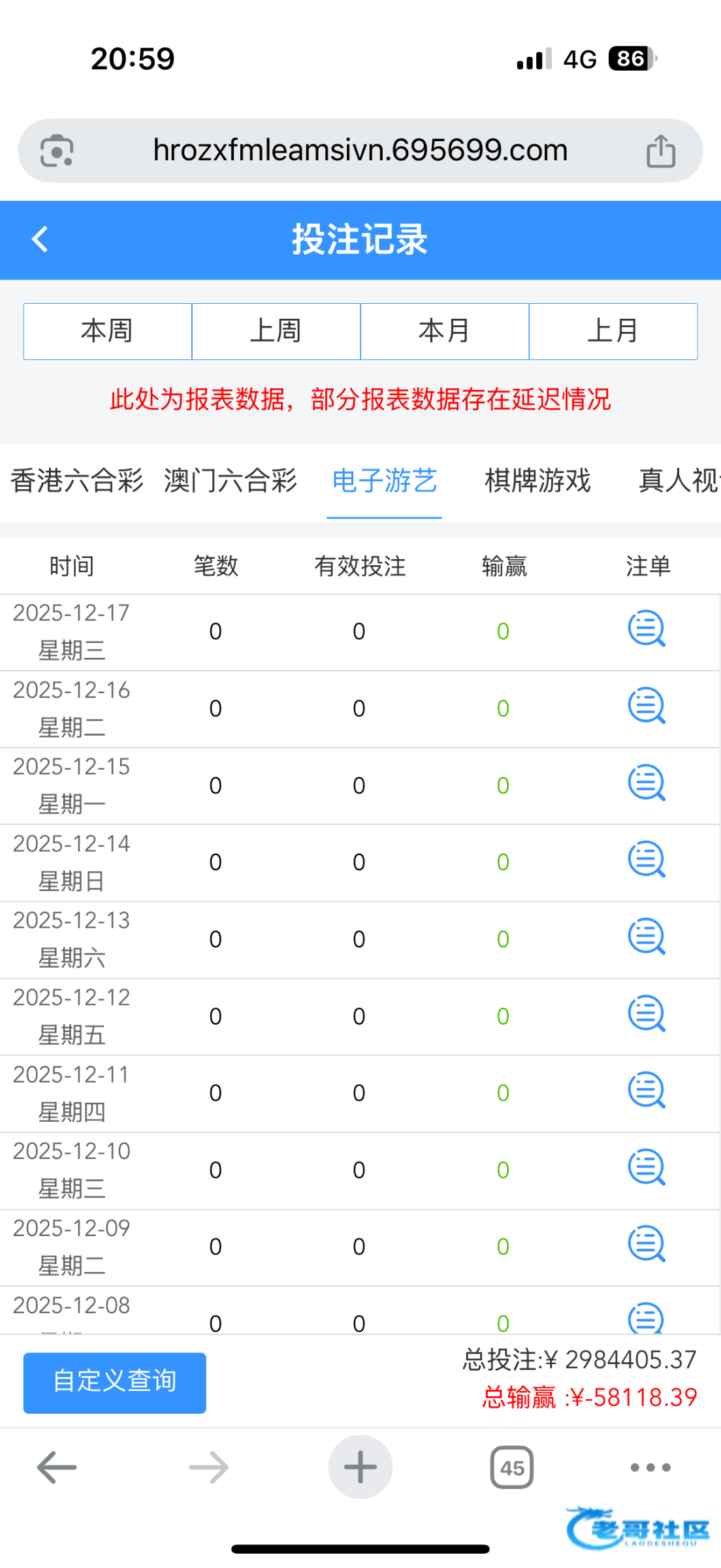Open bet slip details for 2025-12-11
721x1568 pixels.
[x=646, y=1090]
